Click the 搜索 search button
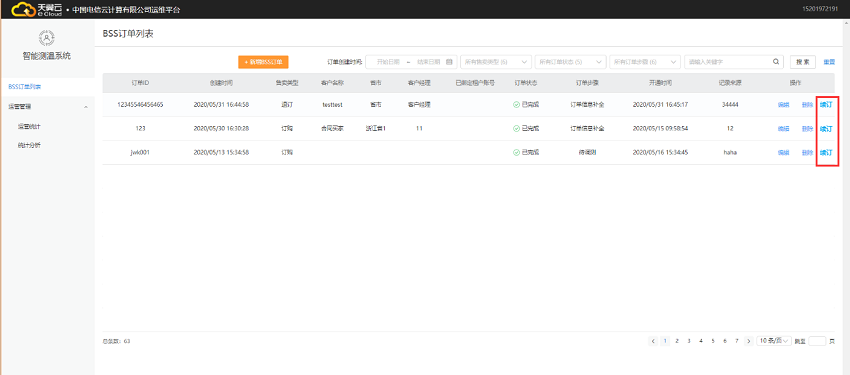Viewport: 850px width, 375px height. (x=802, y=62)
